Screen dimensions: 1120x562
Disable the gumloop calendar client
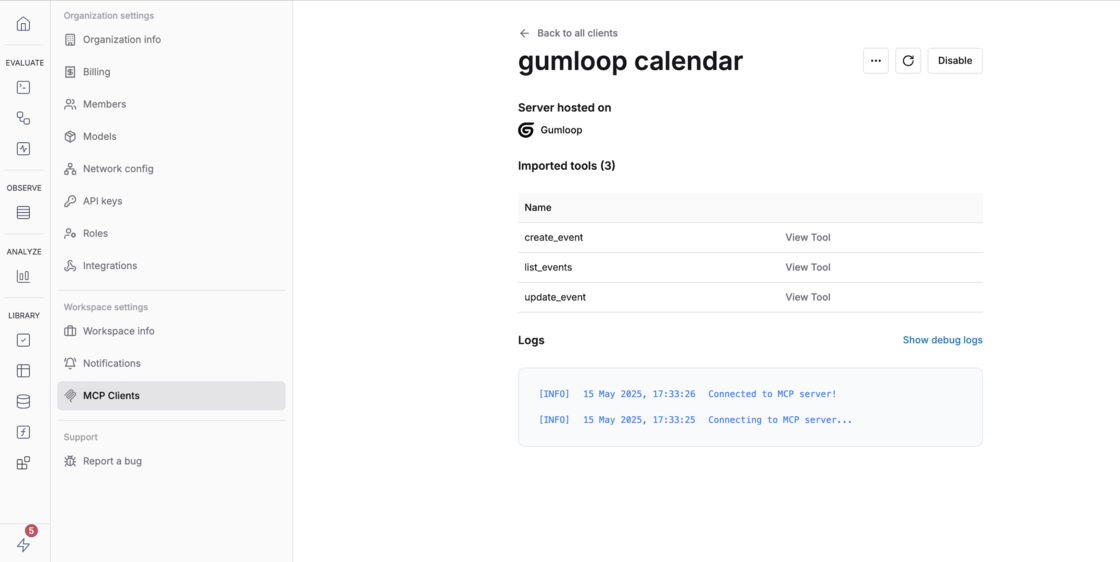pos(955,61)
